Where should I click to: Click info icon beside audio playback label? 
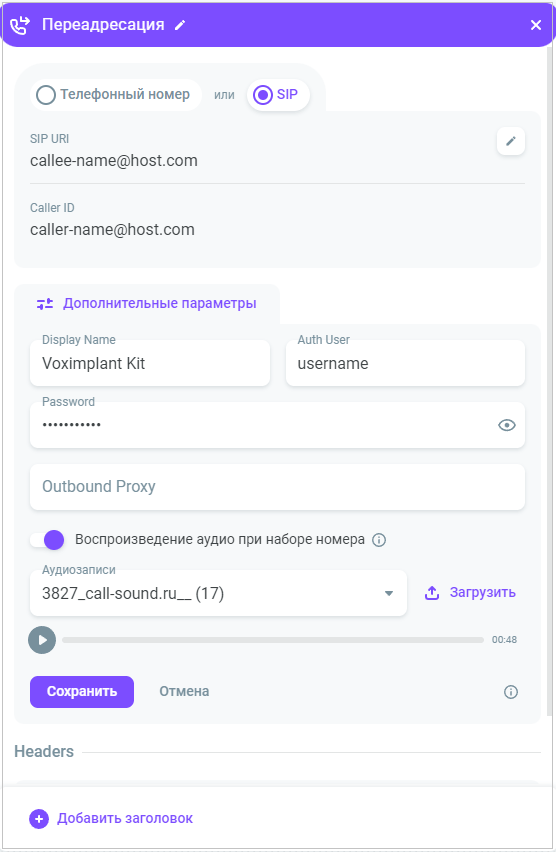tap(379, 540)
